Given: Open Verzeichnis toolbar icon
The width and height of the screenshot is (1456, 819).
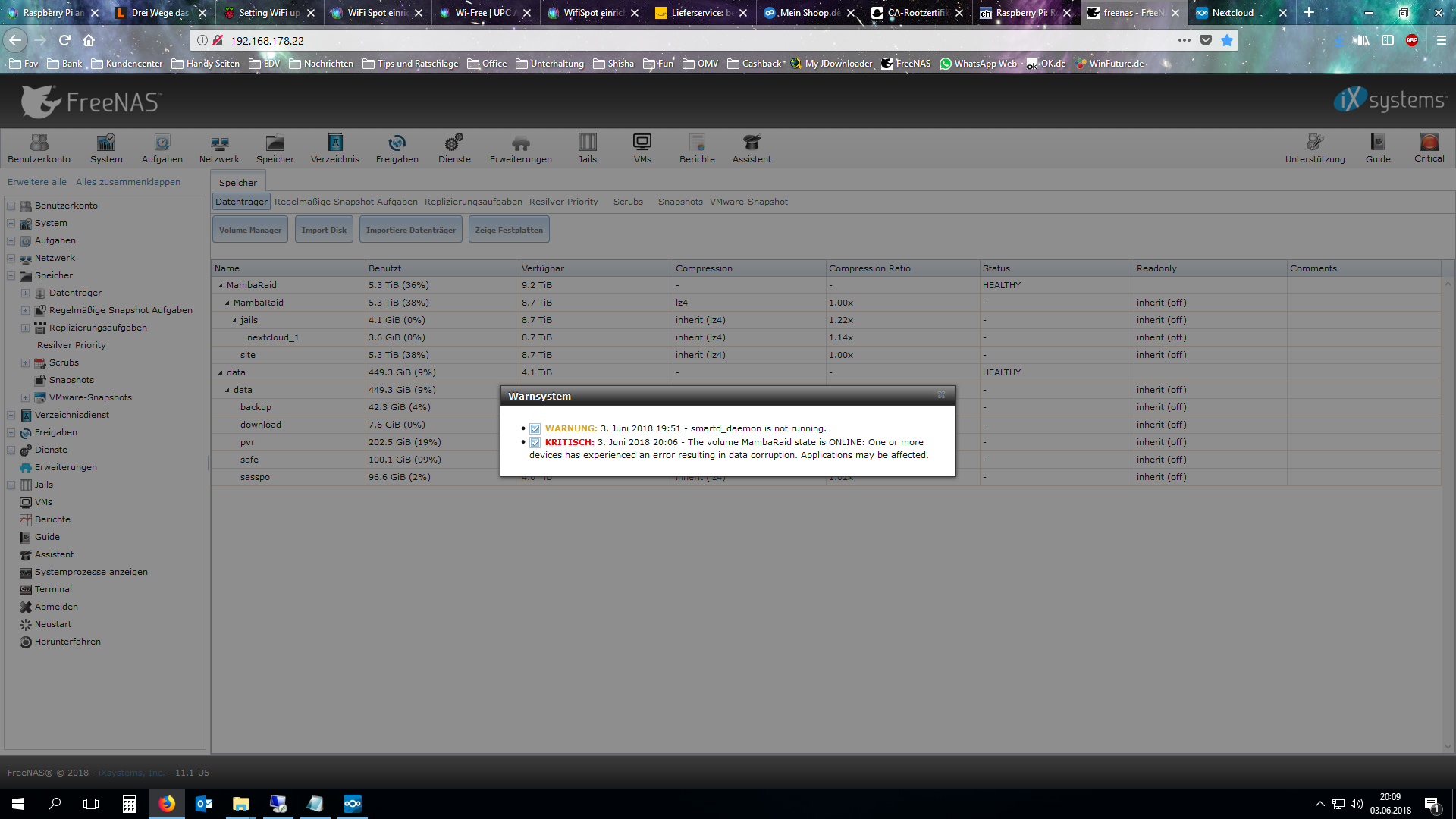Looking at the screenshot, I should [335, 148].
